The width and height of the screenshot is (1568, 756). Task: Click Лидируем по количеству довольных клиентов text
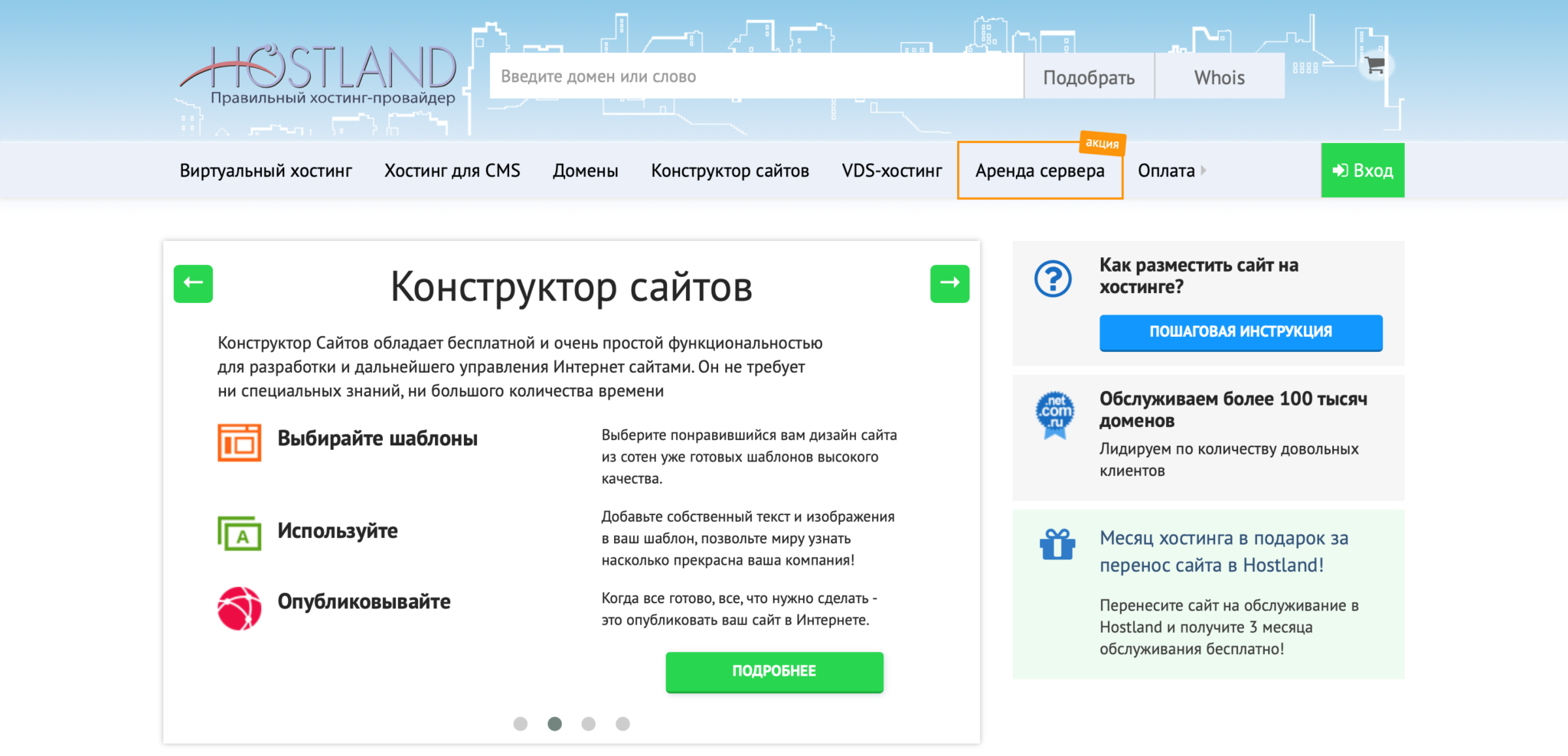pos(1229,460)
